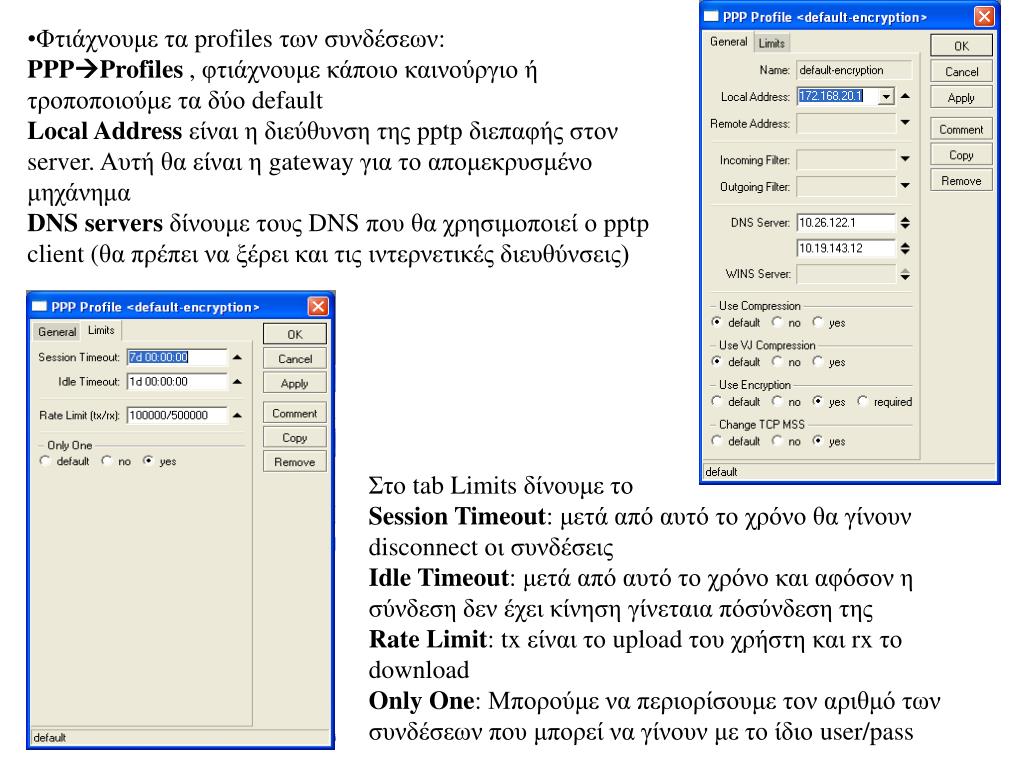Image resolution: width=1024 pixels, height=768 pixels.
Task: Click the Name field default-encryption
Action: [x=854, y=70]
